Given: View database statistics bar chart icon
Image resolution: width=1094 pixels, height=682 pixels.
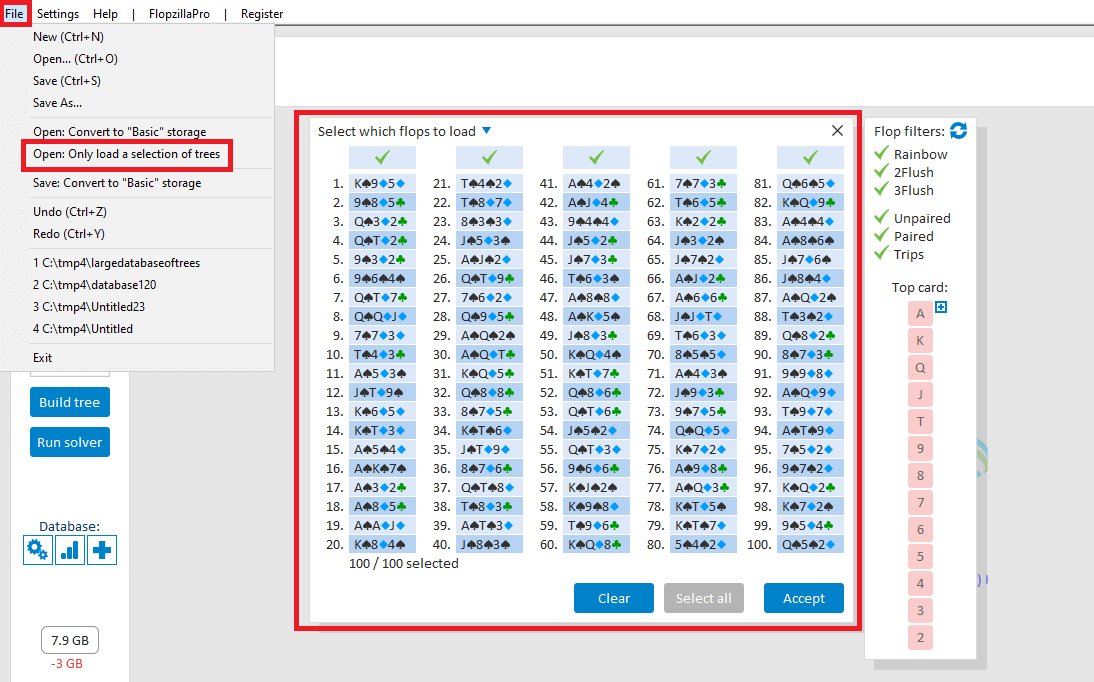Looking at the screenshot, I should click(x=69, y=549).
